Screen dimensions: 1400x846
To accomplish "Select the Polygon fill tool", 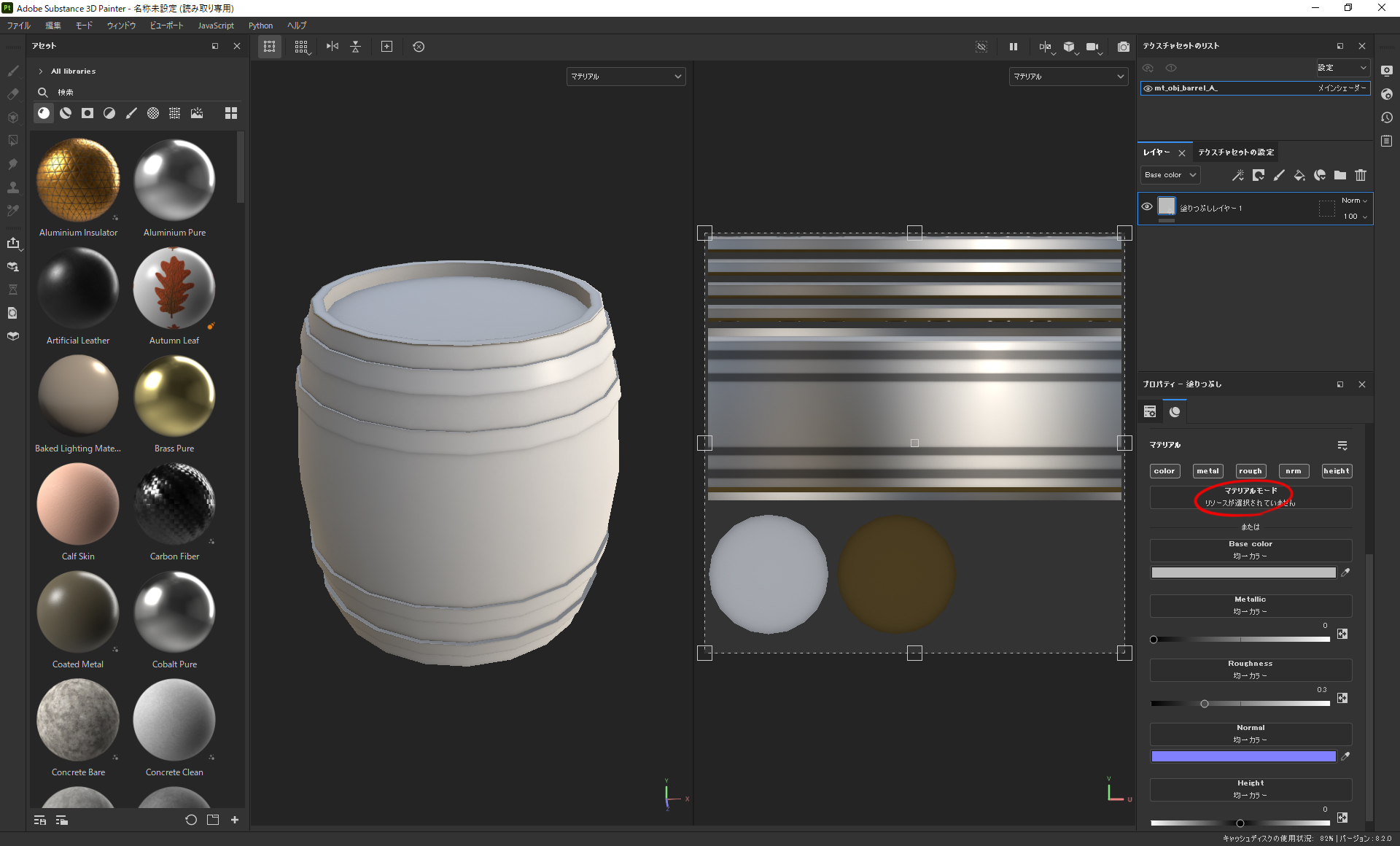I will click(13, 141).
